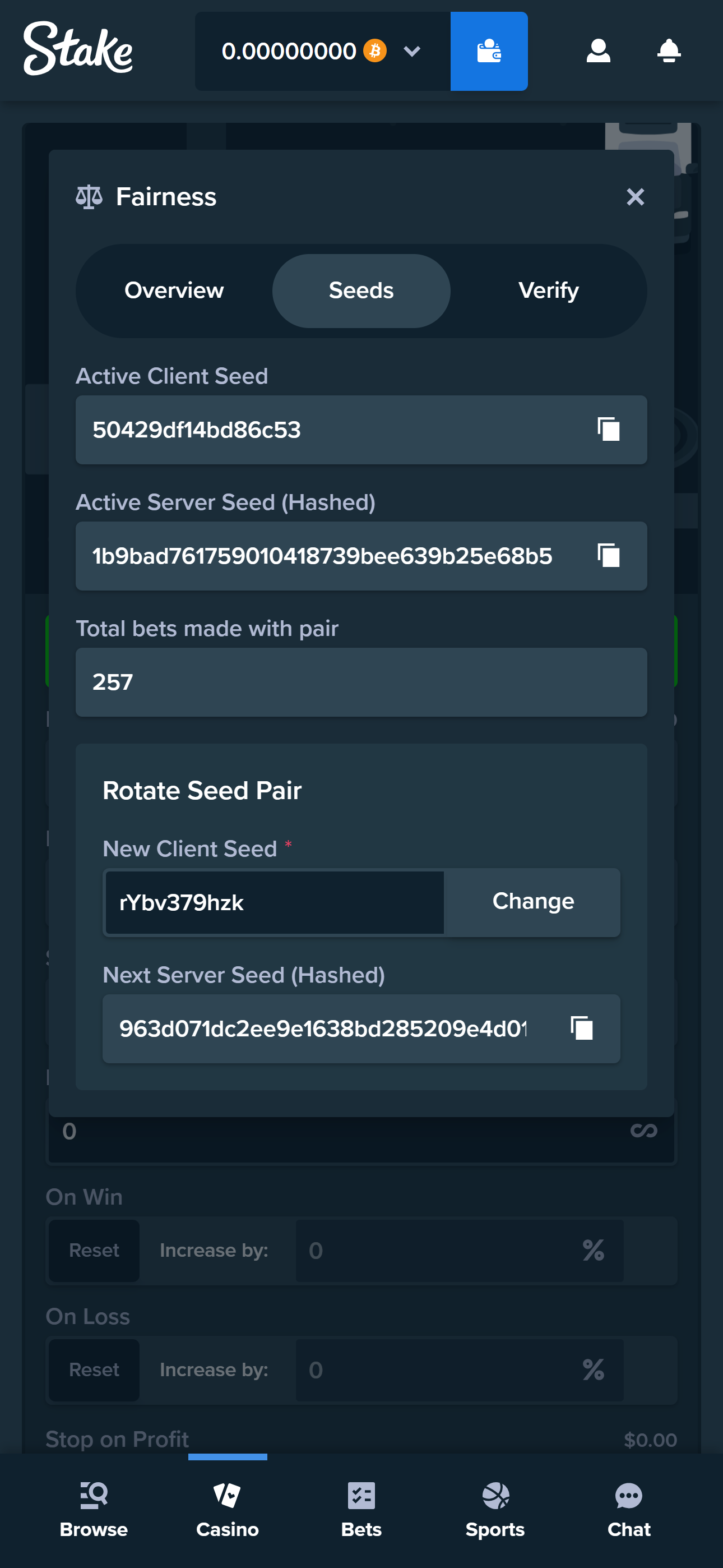Close the Fairness dialog
Screen dimensions: 723x1568
pos(635,197)
